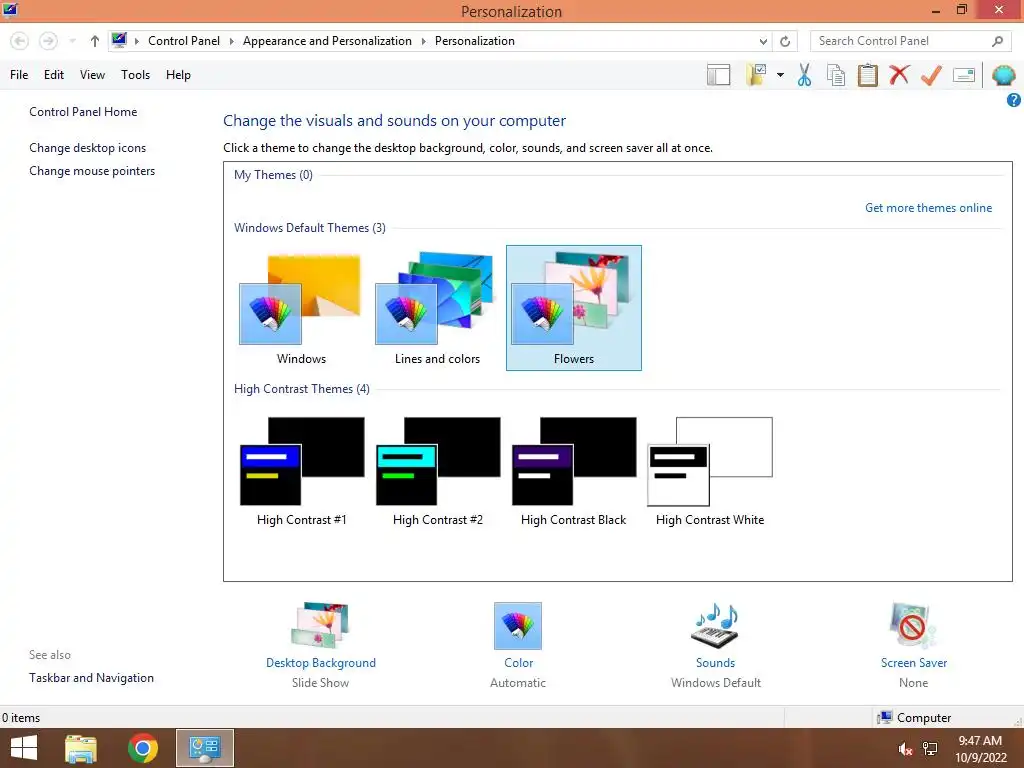The image size is (1024, 768).
Task: Open the File menu
Action: click(x=19, y=74)
